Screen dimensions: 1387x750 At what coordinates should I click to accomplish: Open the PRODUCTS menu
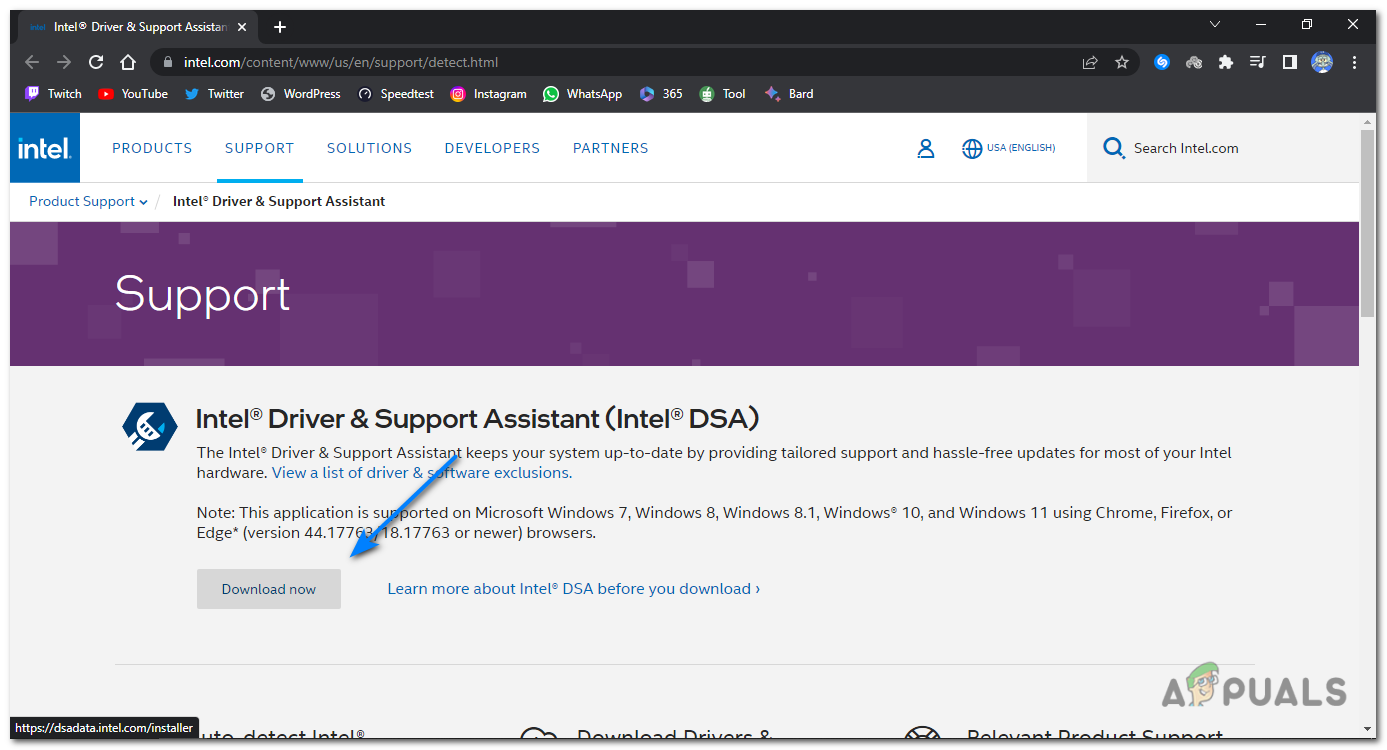[152, 148]
